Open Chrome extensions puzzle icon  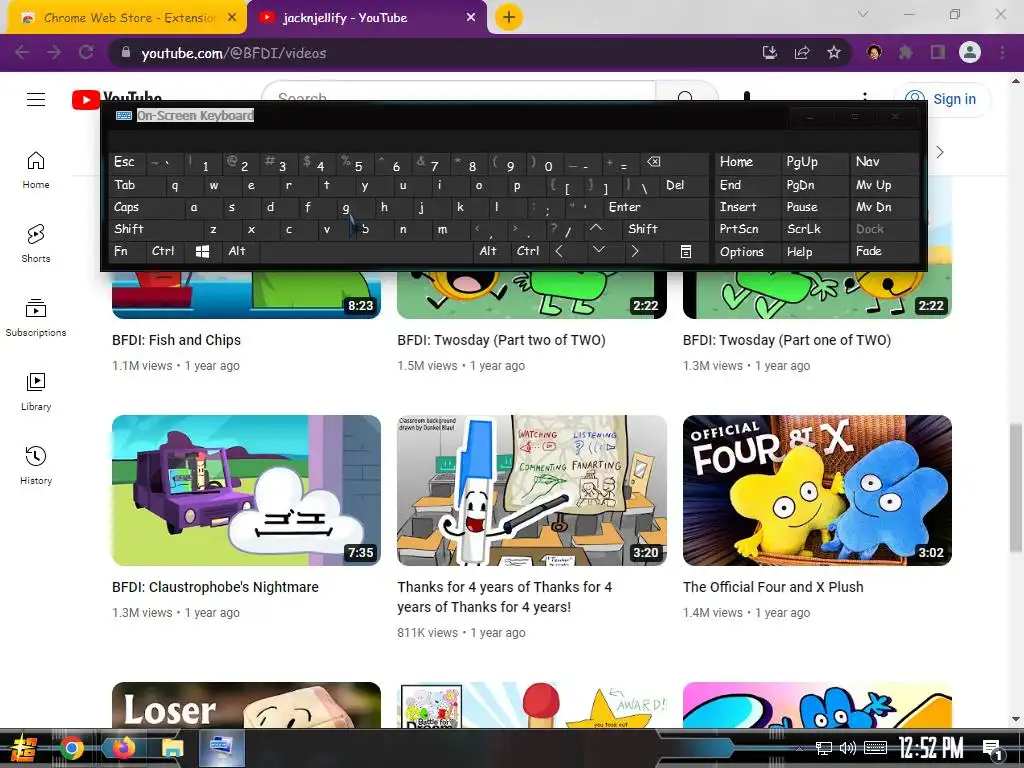pos(906,52)
